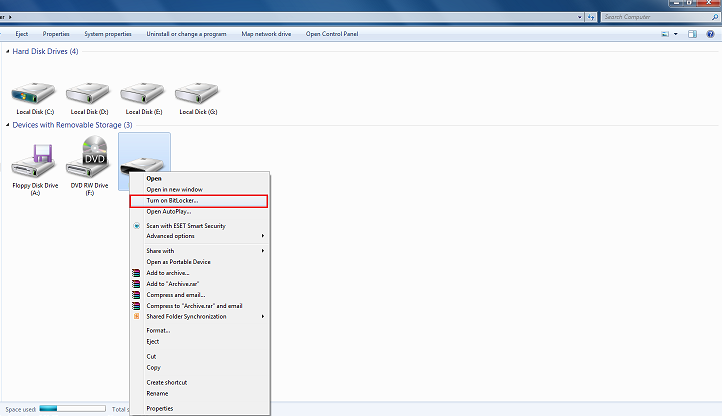This screenshot has height=416, width=722.
Task: Select the Local Disk (D:) drive icon
Action: point(88,94)
